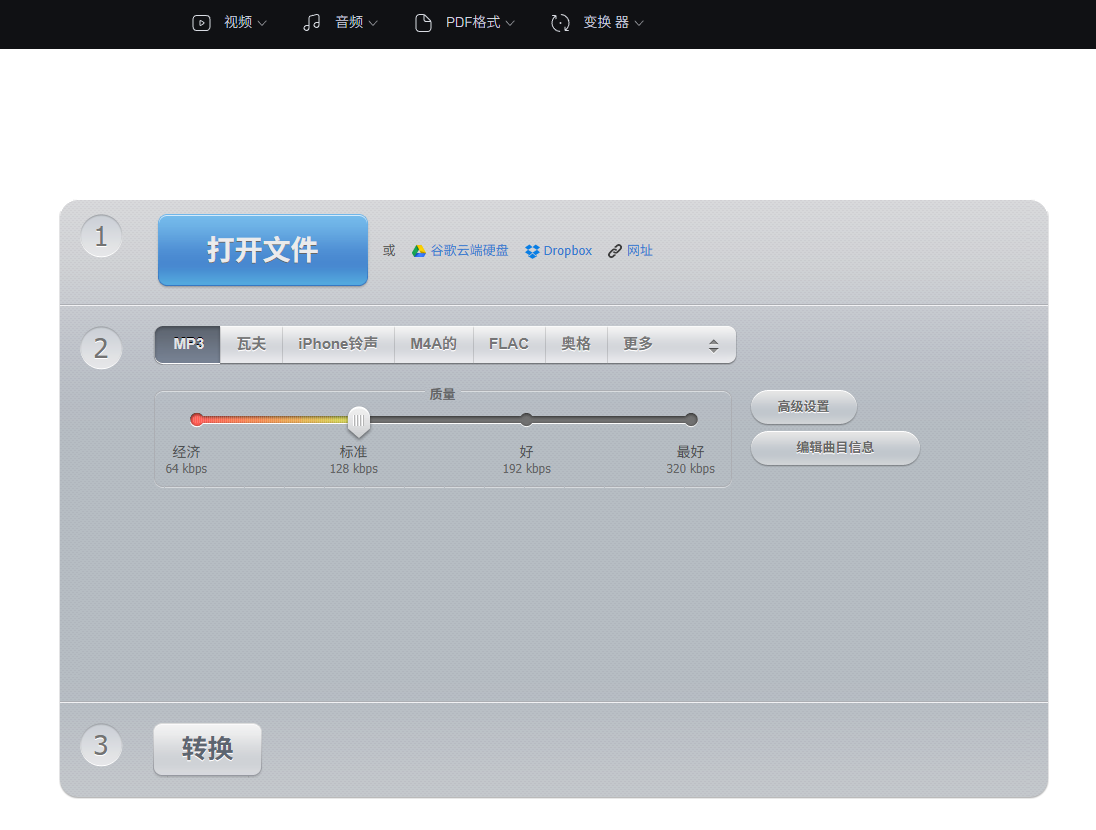Screen dimensions: 1096x830
Task: Open the 高级设置 advanced settings panel
Action: tap(804, 407)
